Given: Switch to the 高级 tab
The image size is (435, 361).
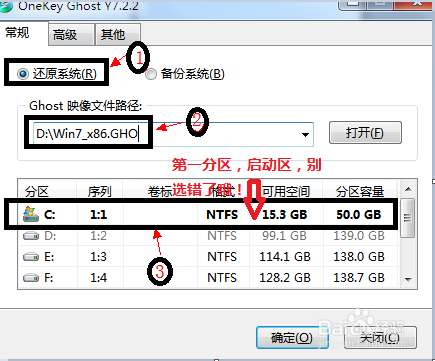Looking at the screenshot, I should pyautogui.click(x=71, y=34).
